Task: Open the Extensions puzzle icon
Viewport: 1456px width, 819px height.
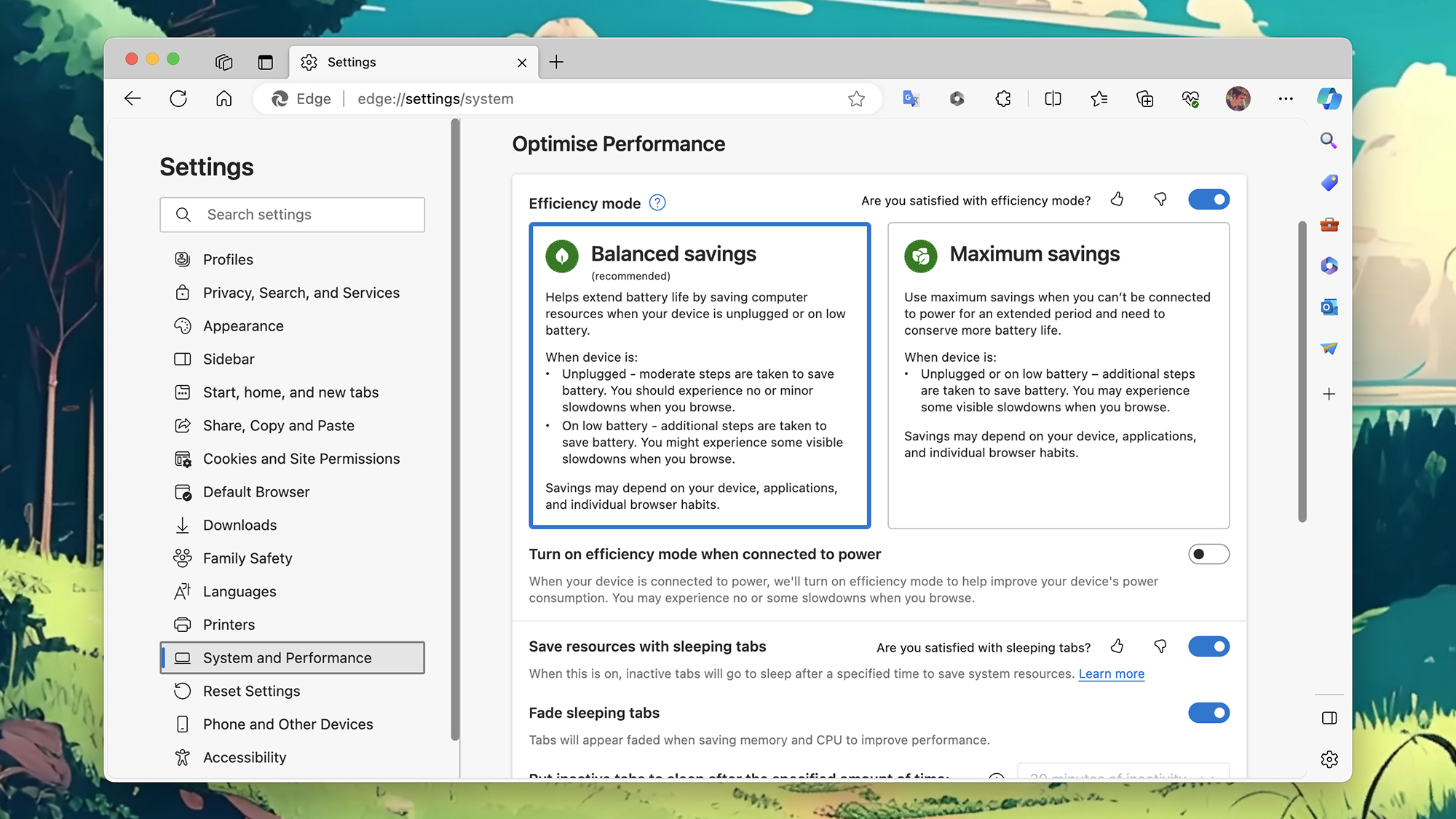Action: point(1002,98)
